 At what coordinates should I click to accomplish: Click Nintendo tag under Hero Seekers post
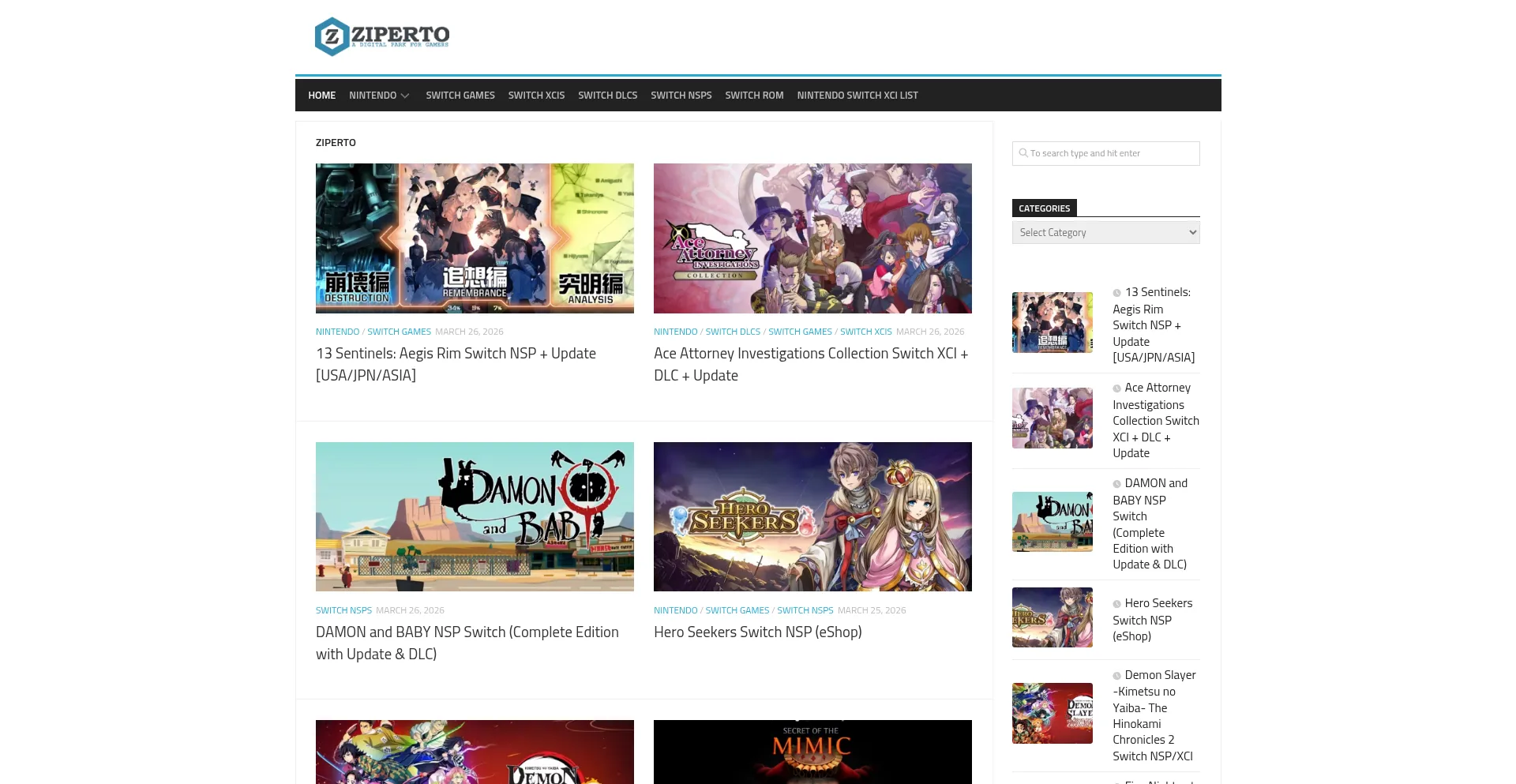pos(675,610)
